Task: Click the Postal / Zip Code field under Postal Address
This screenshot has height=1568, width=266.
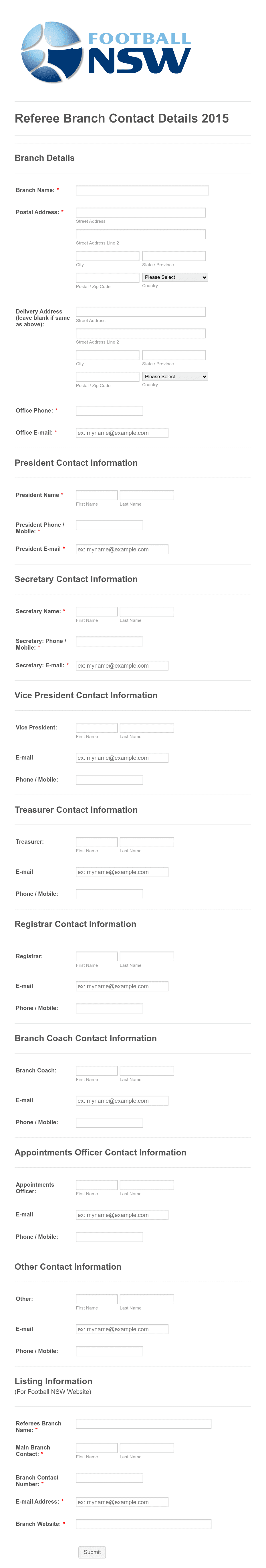Action: 106,277
